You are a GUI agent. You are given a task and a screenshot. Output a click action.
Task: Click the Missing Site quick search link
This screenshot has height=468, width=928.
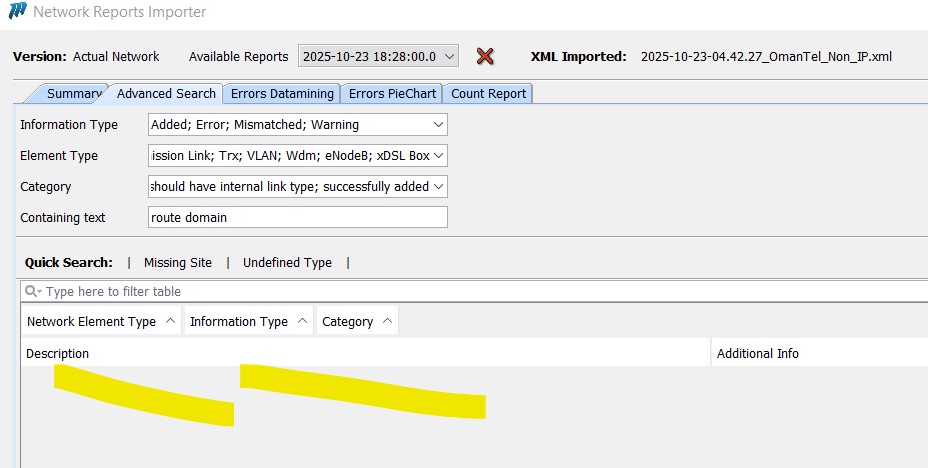click(178, 263)
